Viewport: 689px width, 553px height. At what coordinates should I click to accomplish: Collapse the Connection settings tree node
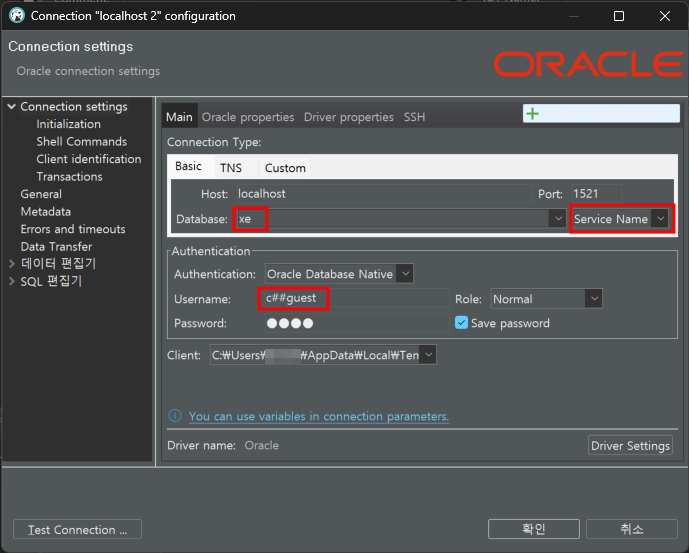(x=11, y=106)
